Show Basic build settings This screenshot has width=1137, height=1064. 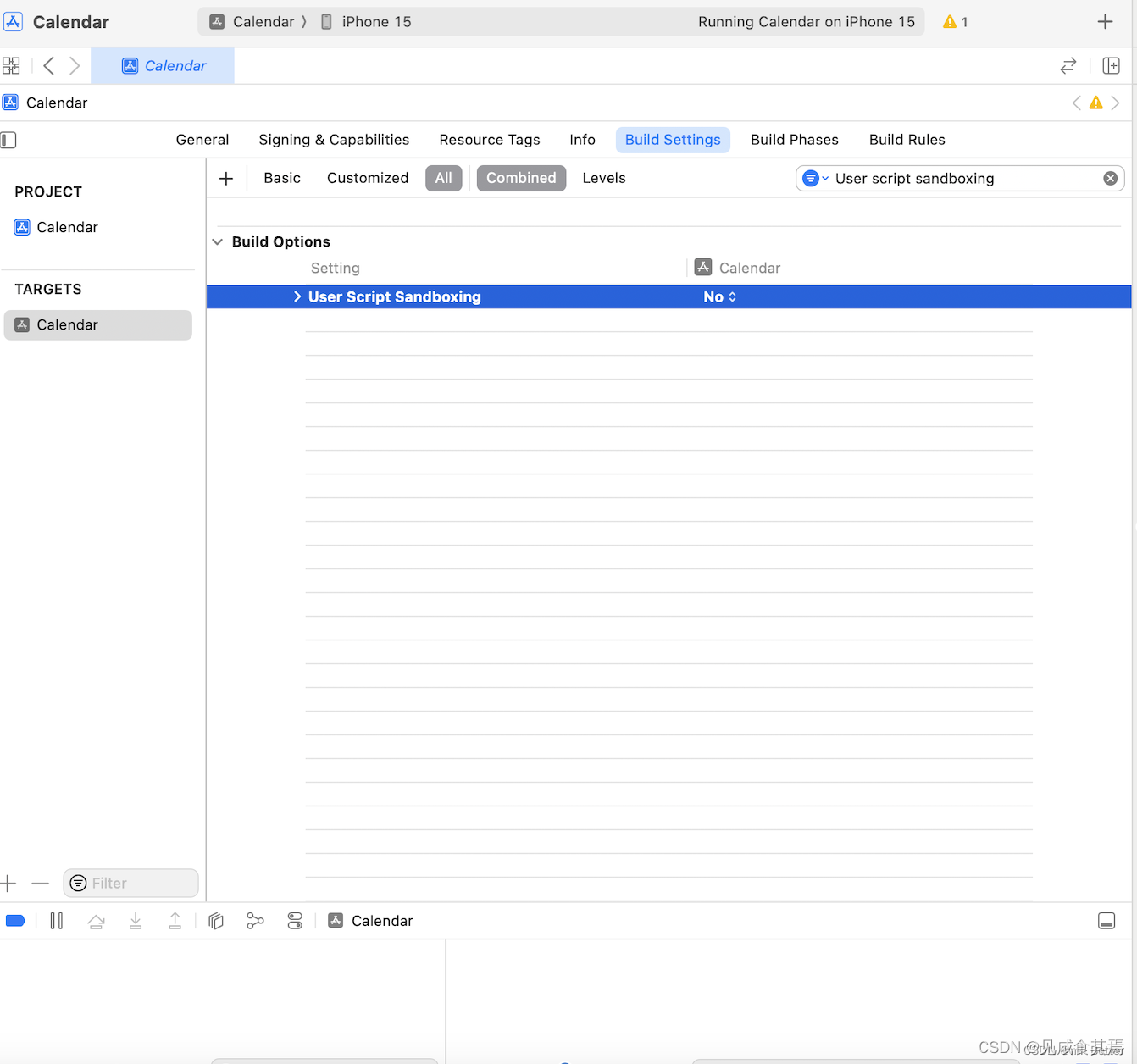[282, 178]
